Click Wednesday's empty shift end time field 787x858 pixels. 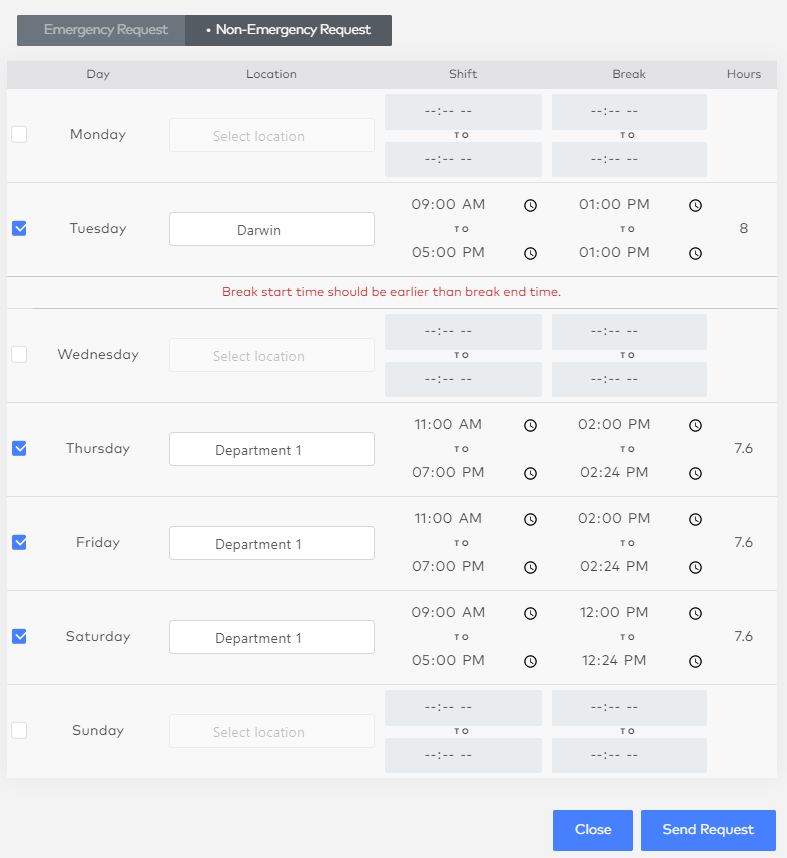point(463,380)
